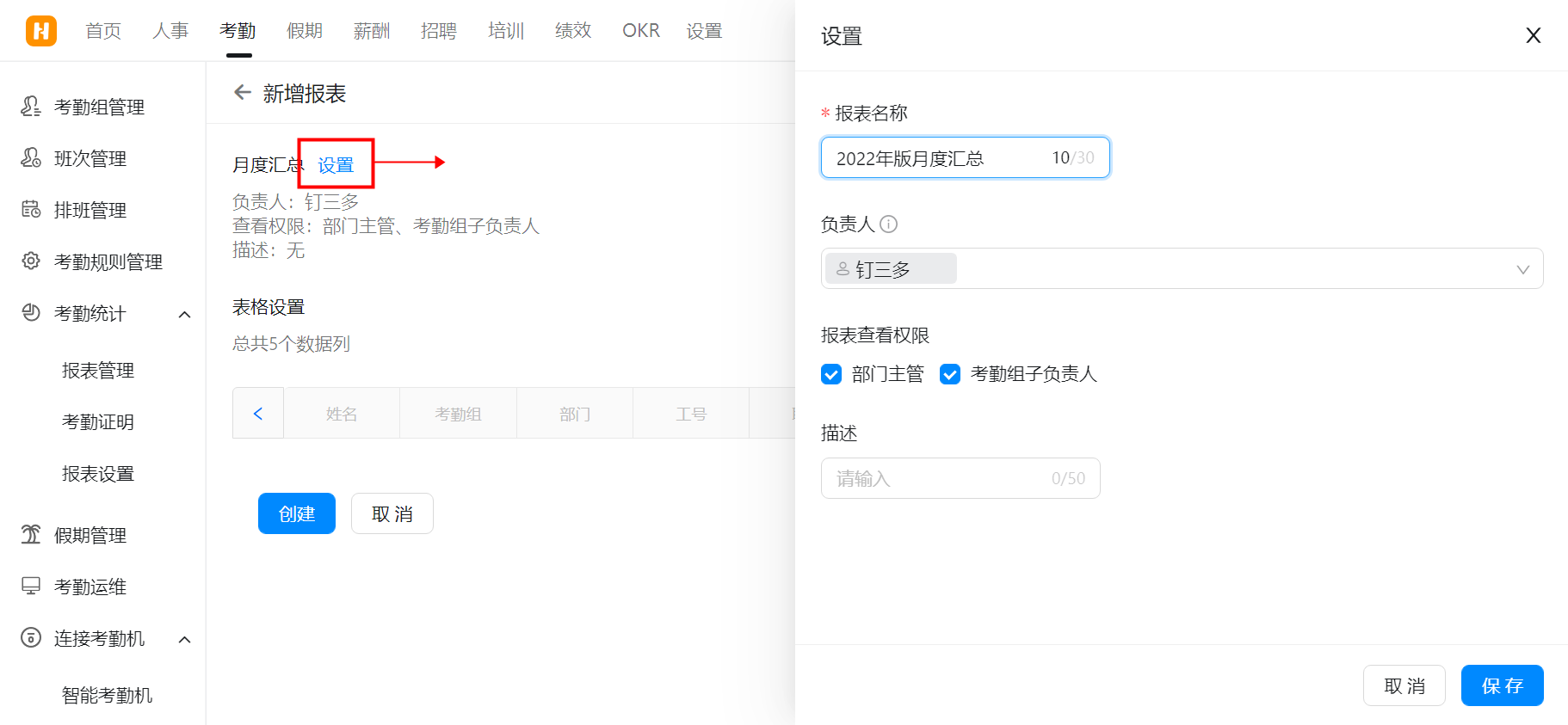Go to the 假期 tab
Viewport: 1568px width, 725px height.
[x=305, y=31]
